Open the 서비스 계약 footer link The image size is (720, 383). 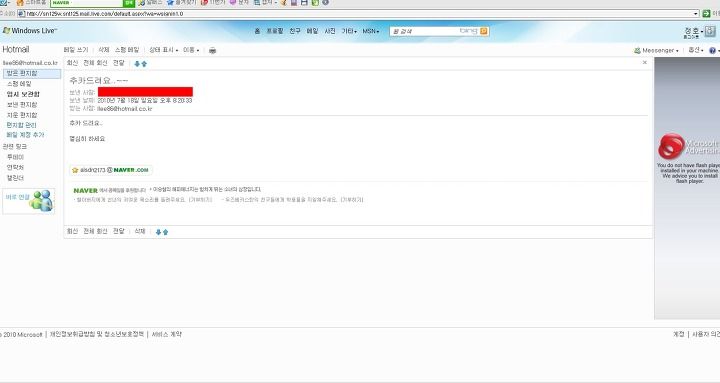167,334
